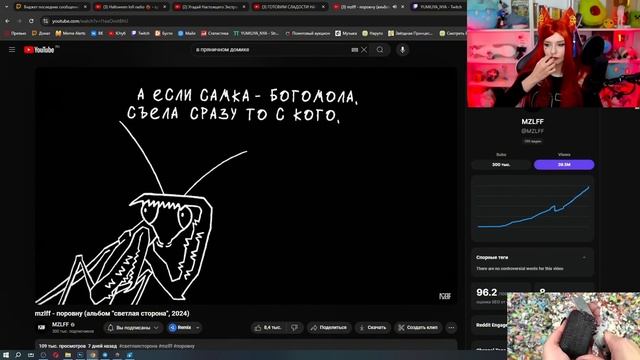Clear the YouTube search query
This screenshot has width=640, height=360.
(364, 50)
